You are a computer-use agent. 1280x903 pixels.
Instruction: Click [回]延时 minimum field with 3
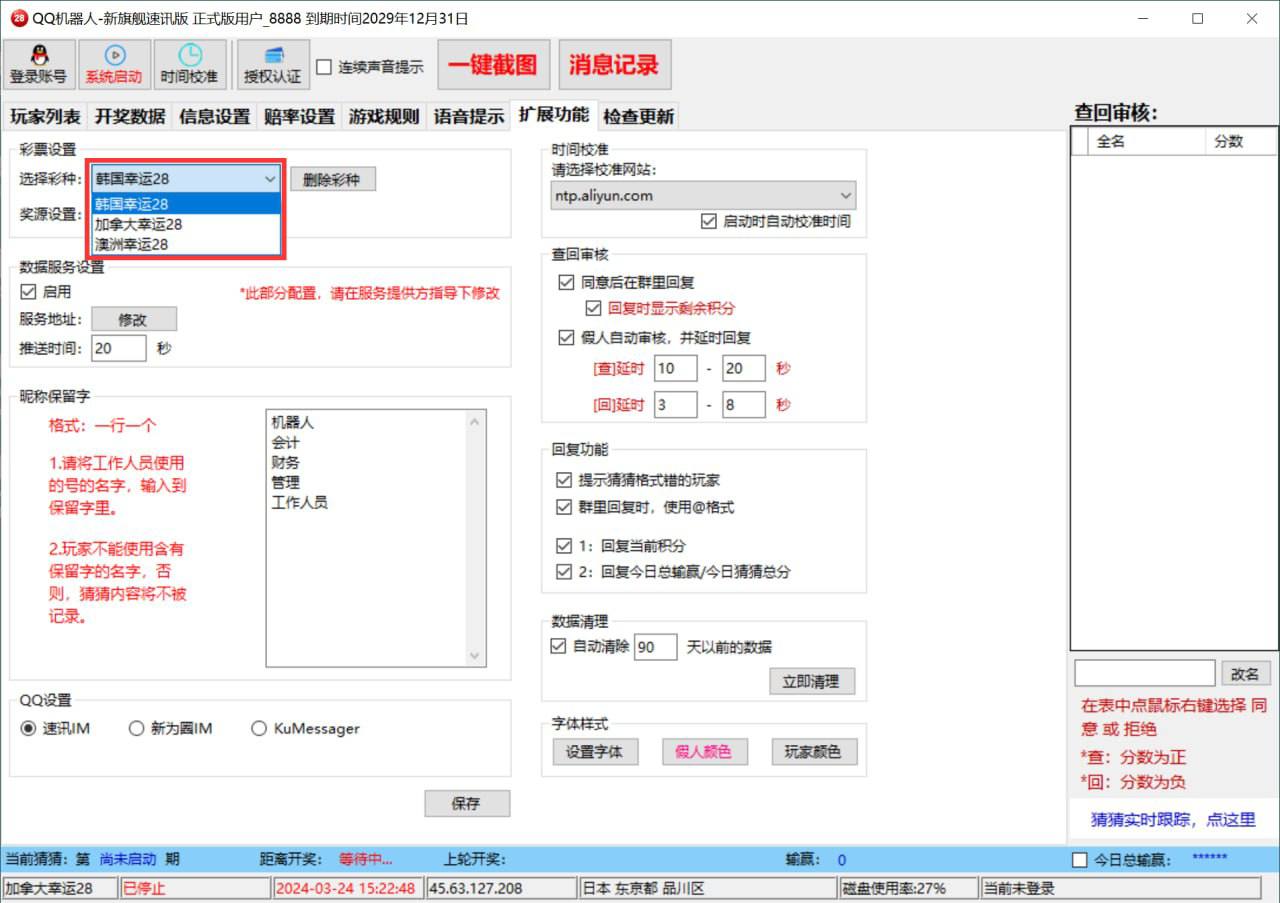point(677,405)
